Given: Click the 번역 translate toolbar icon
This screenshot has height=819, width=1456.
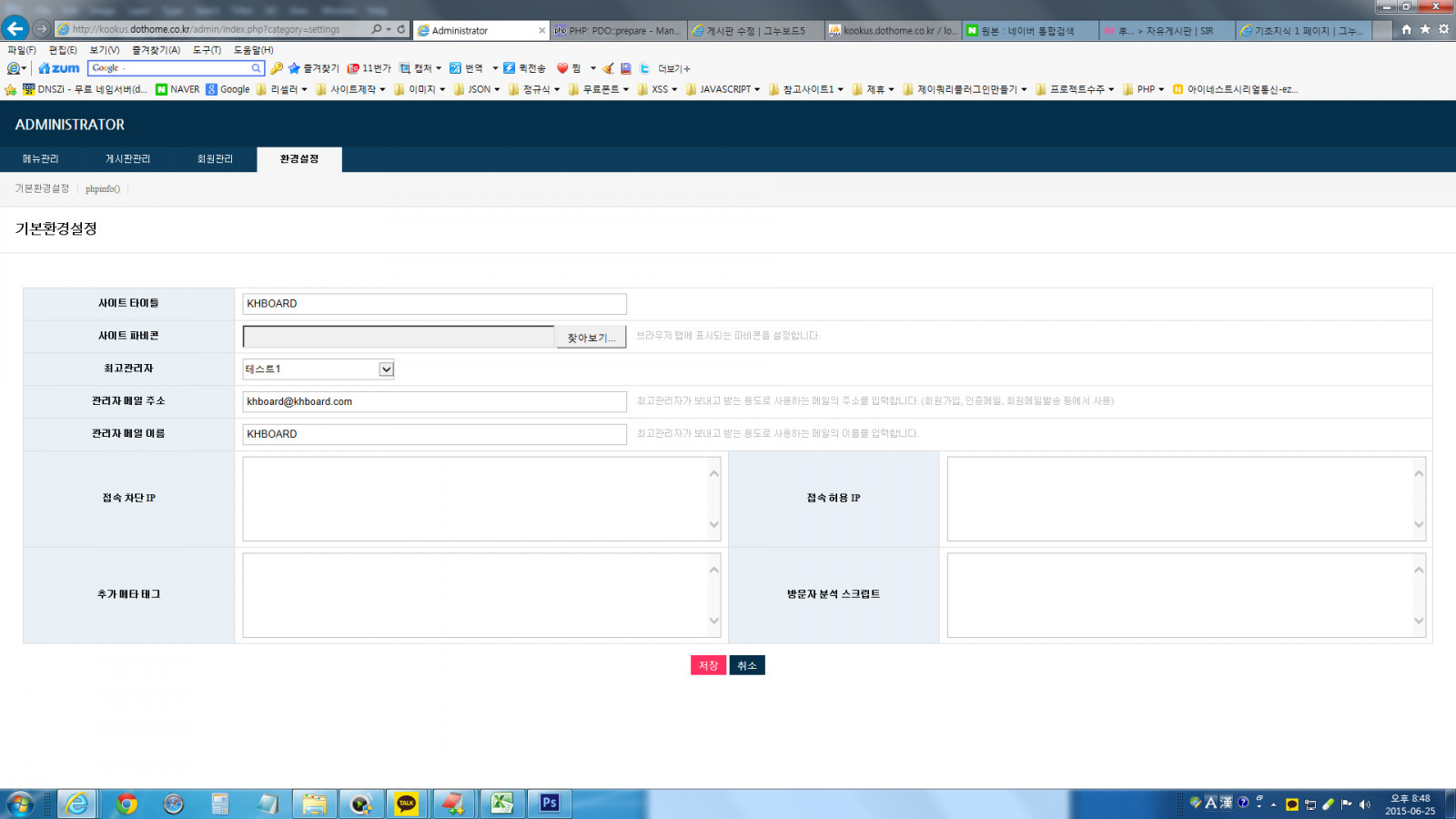Looking at the screenshot, I should pos(467,68).
